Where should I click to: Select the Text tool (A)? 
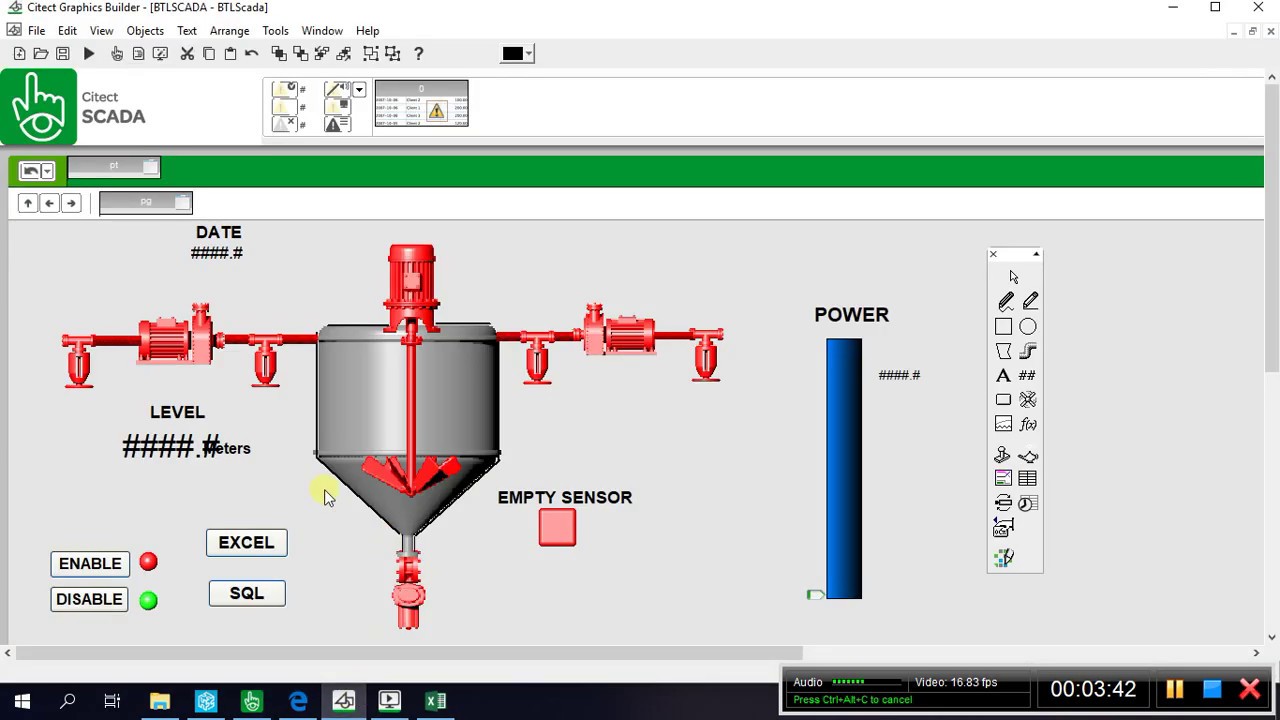point(1003,376)
